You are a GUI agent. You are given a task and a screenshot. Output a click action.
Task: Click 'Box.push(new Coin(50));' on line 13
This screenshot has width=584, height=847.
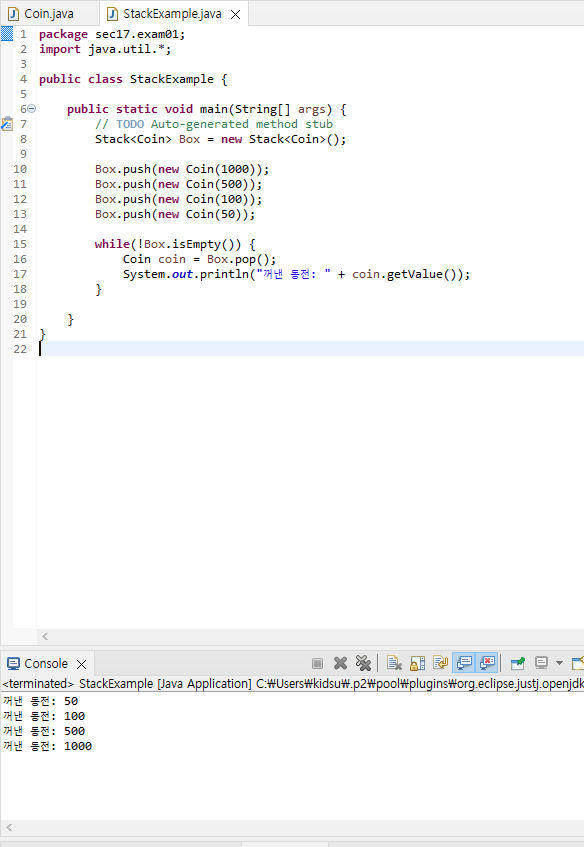[x=175, y=214]
